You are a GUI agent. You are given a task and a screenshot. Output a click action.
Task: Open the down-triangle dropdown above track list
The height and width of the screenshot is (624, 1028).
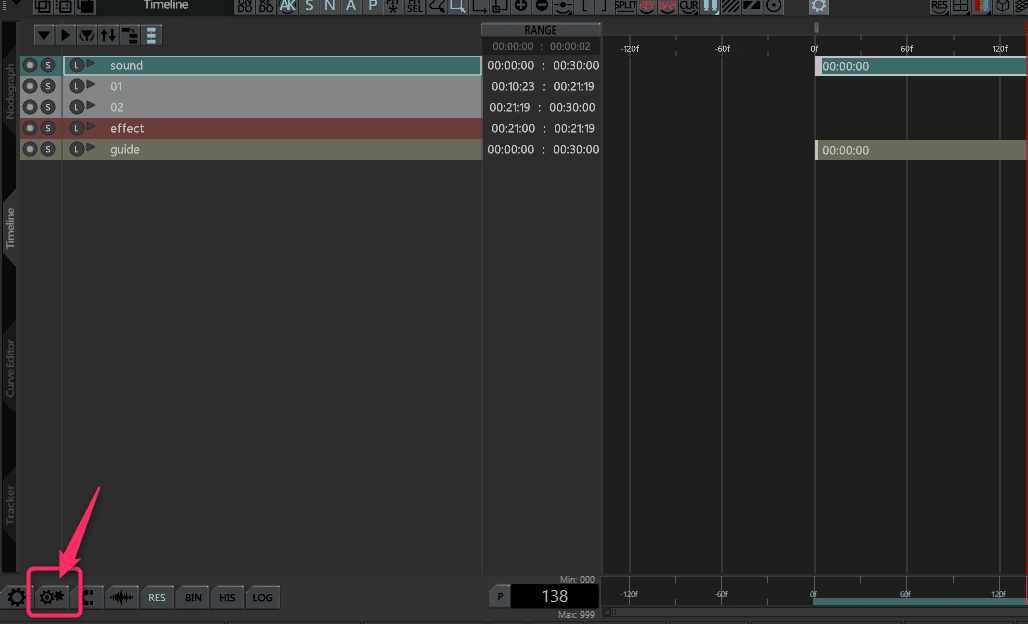coord(44,35)
